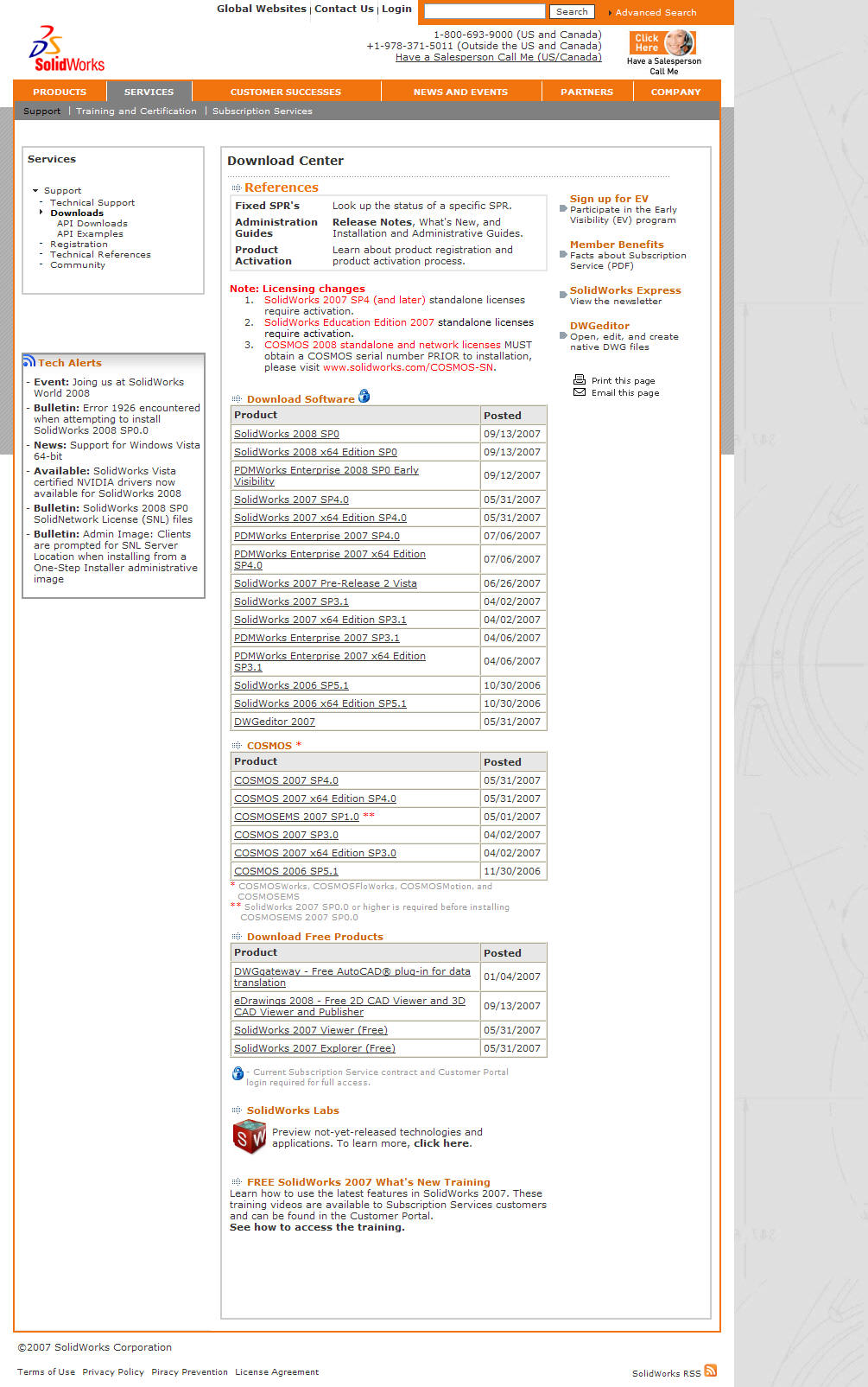This screenshot has width=868, height=1387.
Task: Click arrow bullet next to DWGeditor
Action: click(x=563, y=335)
